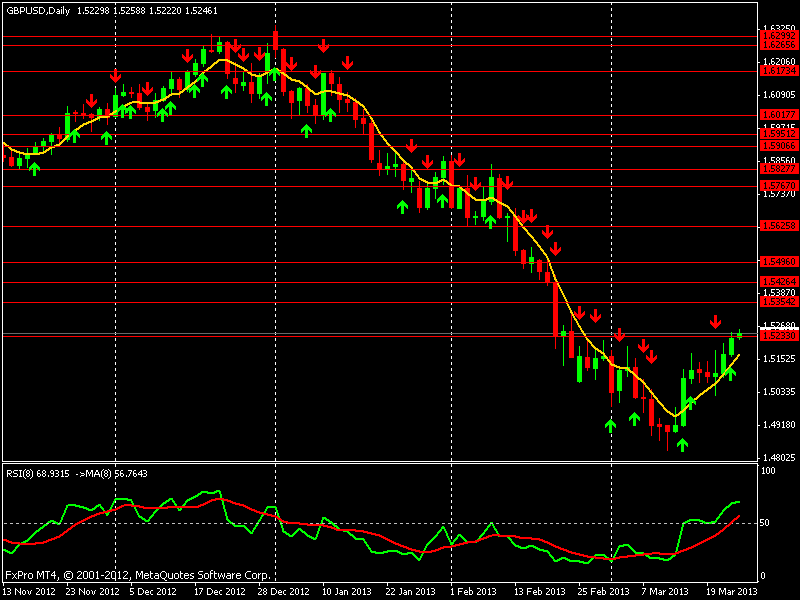The image size is (800, 600).
Task: Select the 5 Dec 2012 date label
Action: 153,592
